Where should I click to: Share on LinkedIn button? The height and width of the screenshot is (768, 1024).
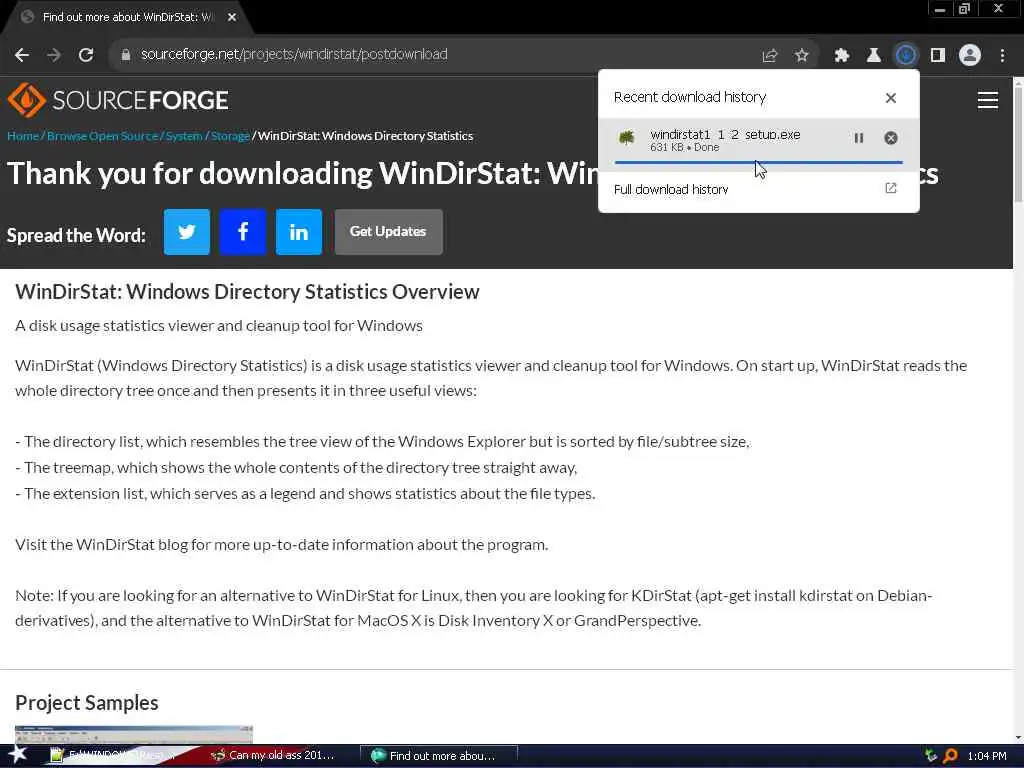click(299, 232)
